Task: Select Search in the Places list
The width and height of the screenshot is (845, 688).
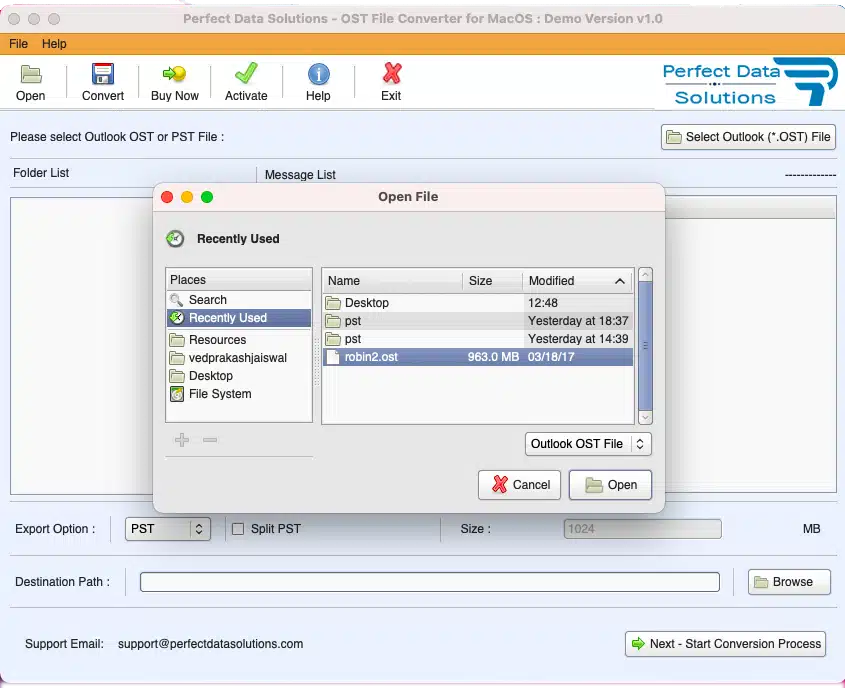Action: [239, 300]
